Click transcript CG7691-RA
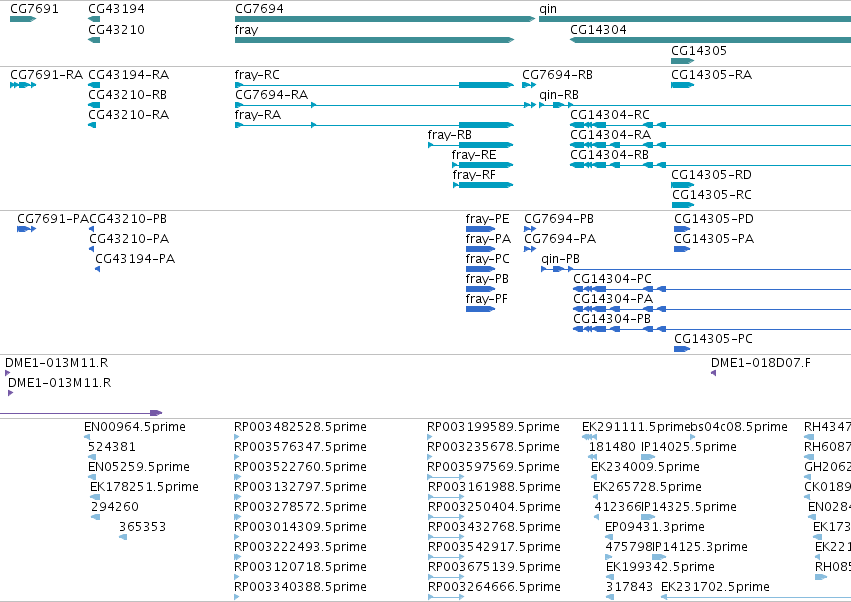This screenshot has height=602, width=851. [x=47, y=74]
